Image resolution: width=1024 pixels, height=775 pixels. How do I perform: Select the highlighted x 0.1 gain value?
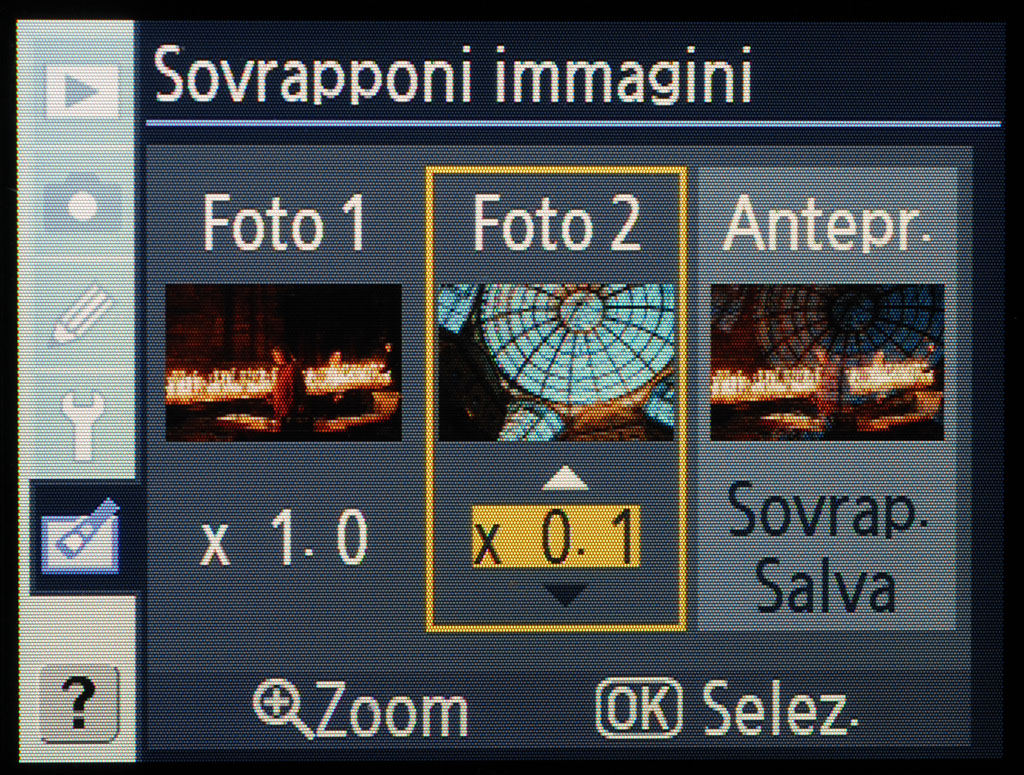(556, 535)
